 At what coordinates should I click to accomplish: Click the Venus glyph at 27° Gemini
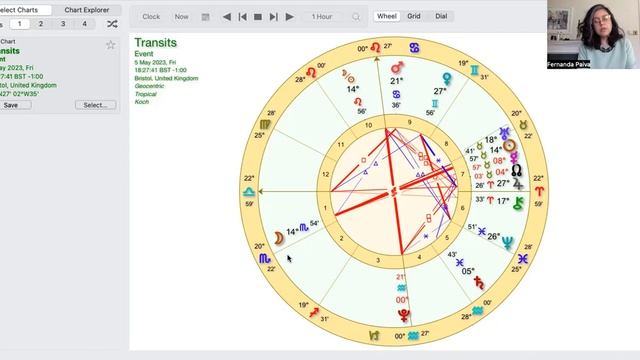click(447, 78)
